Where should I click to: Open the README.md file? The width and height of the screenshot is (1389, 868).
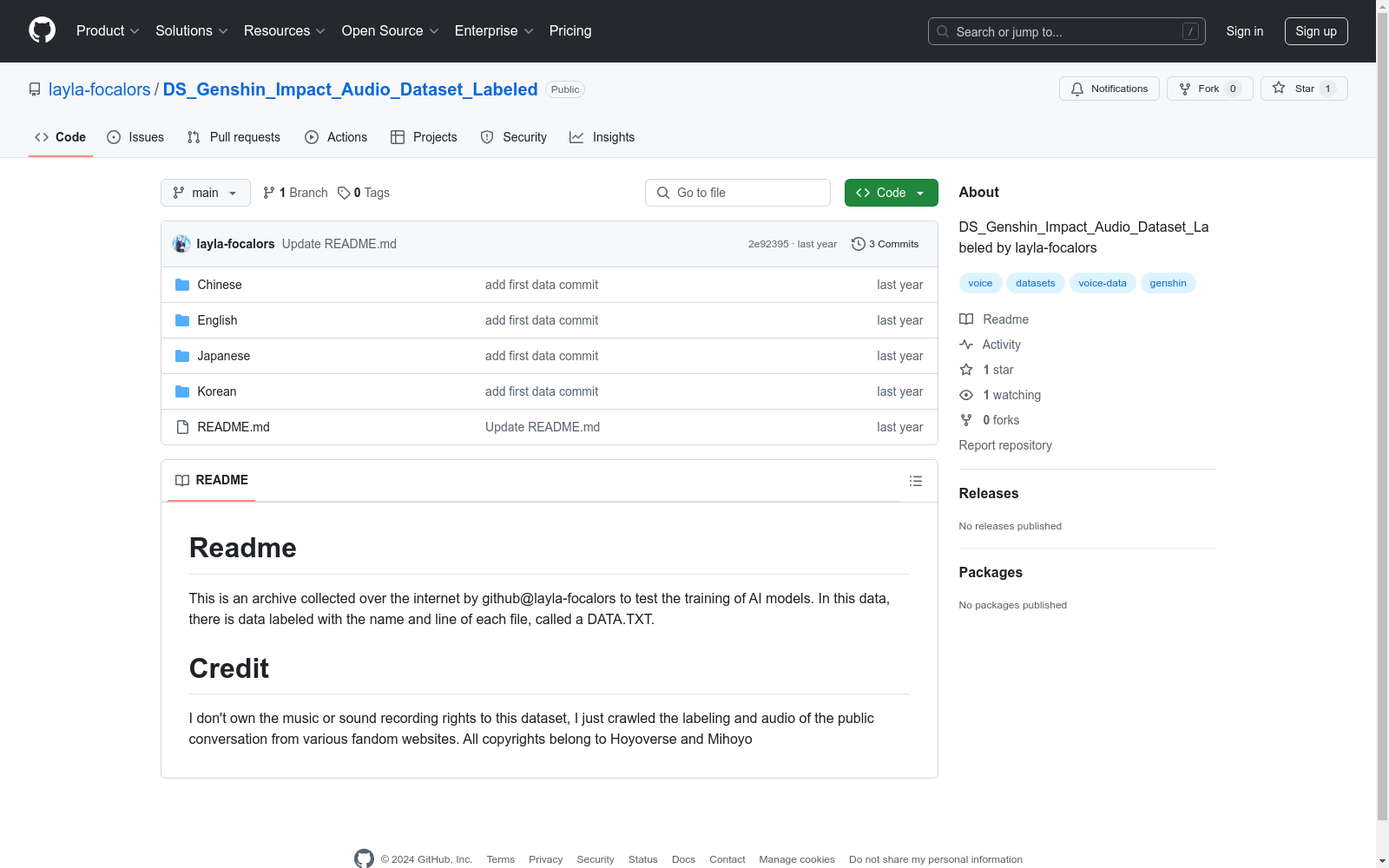[x=234, y=427]
